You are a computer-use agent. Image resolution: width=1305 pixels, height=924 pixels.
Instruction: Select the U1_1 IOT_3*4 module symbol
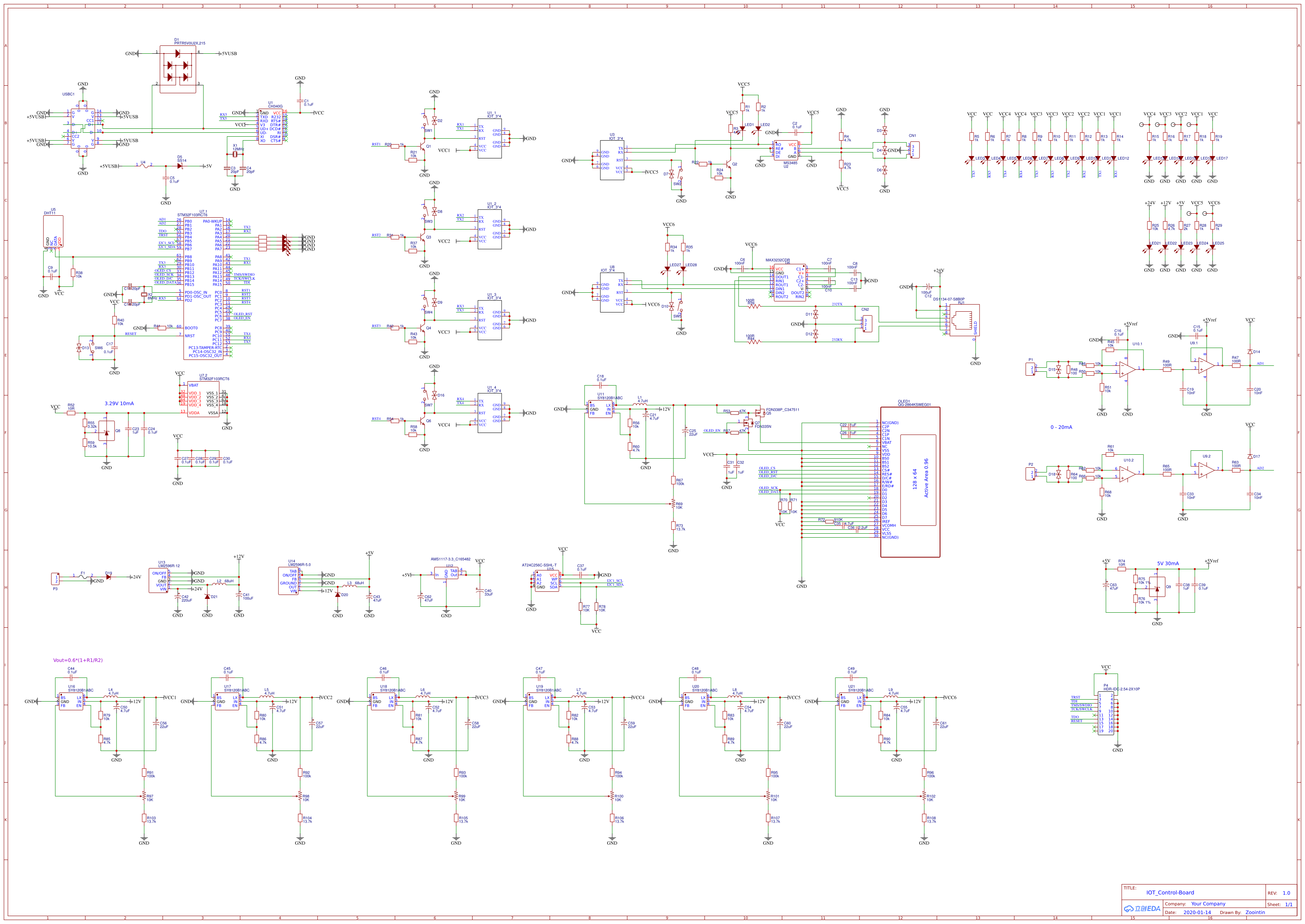click(x=490, y=138)
